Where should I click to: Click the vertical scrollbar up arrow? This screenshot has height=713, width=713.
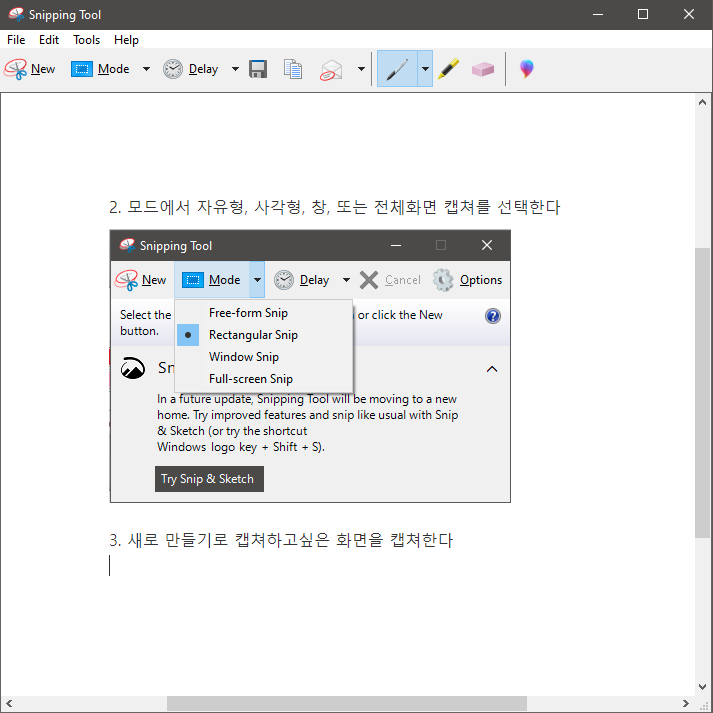pos(703,103)
